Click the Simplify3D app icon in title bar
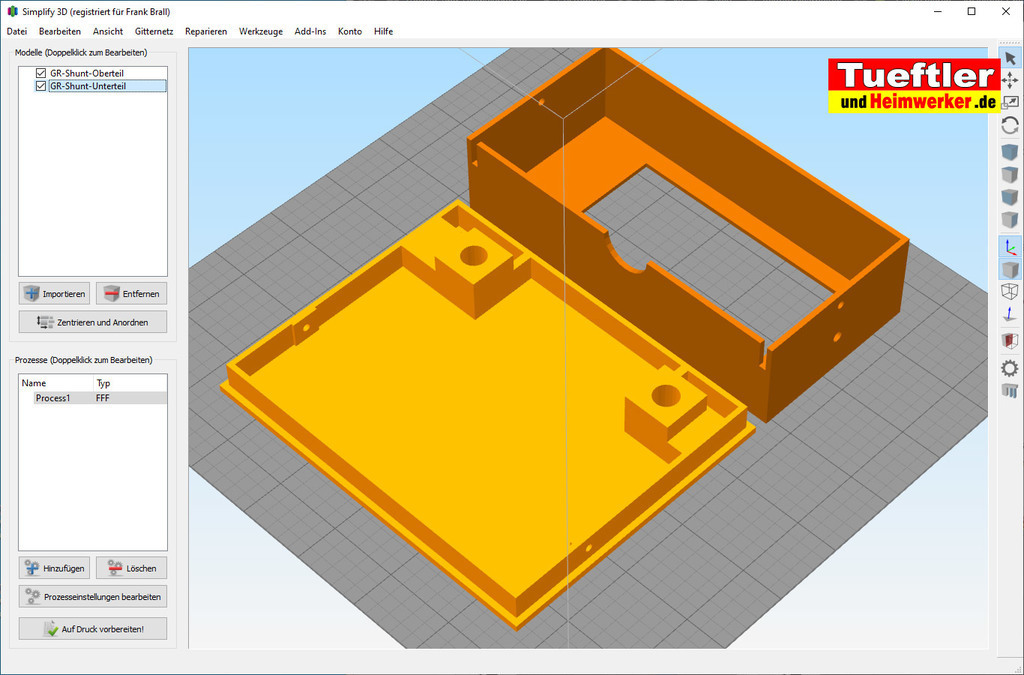The width and height of the screenshot is (1024, 675). (x=12, y=12)
